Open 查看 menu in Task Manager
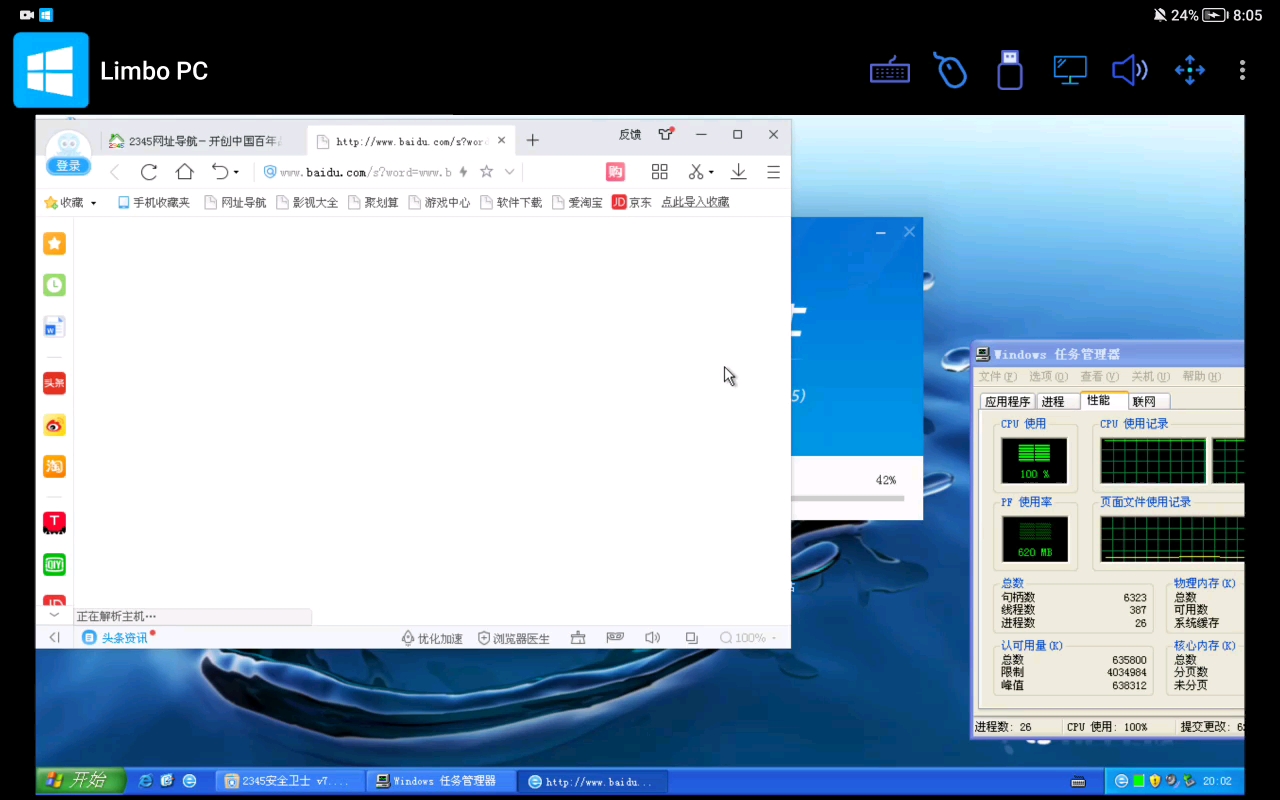1280x800 pixels. 1099,377
